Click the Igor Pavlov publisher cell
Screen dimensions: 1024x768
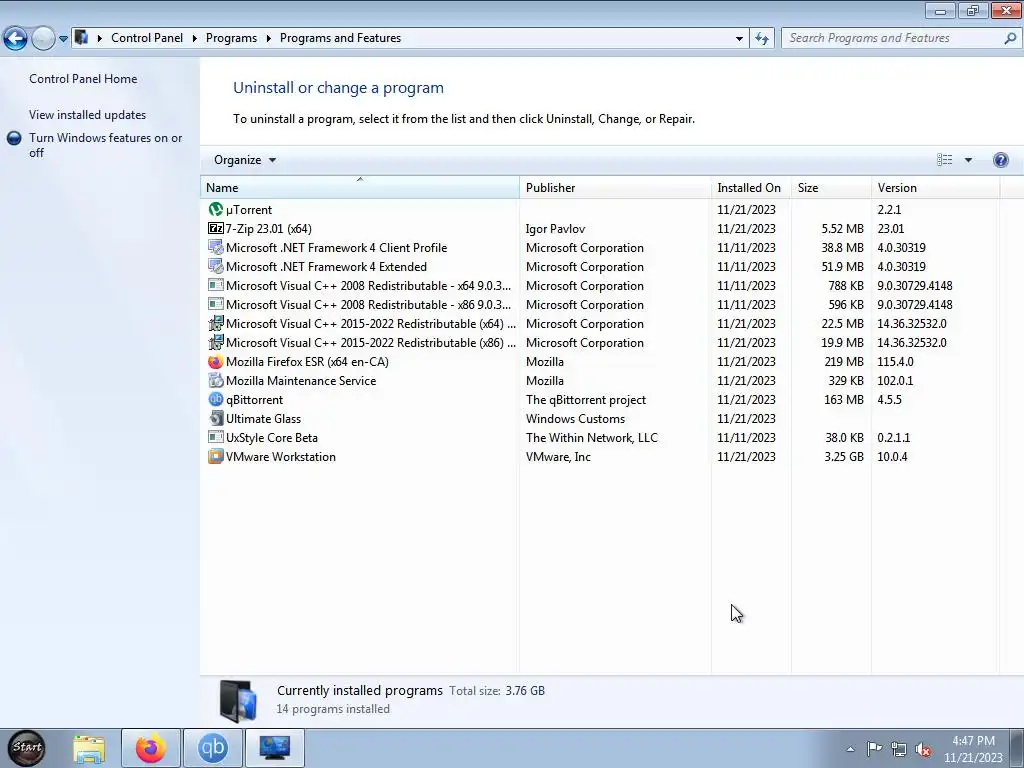coord(555,229)
